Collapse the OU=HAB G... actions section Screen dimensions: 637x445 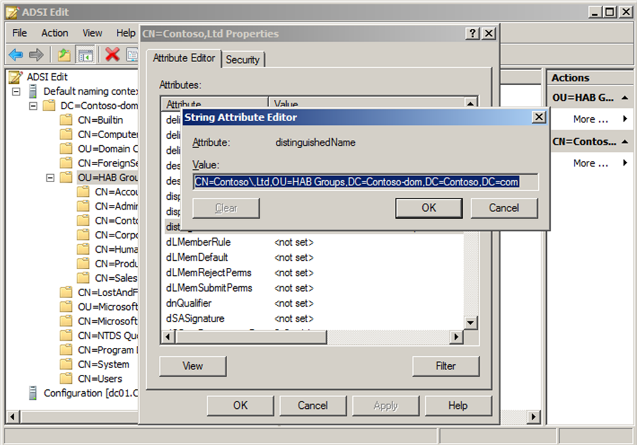[625, 98]
